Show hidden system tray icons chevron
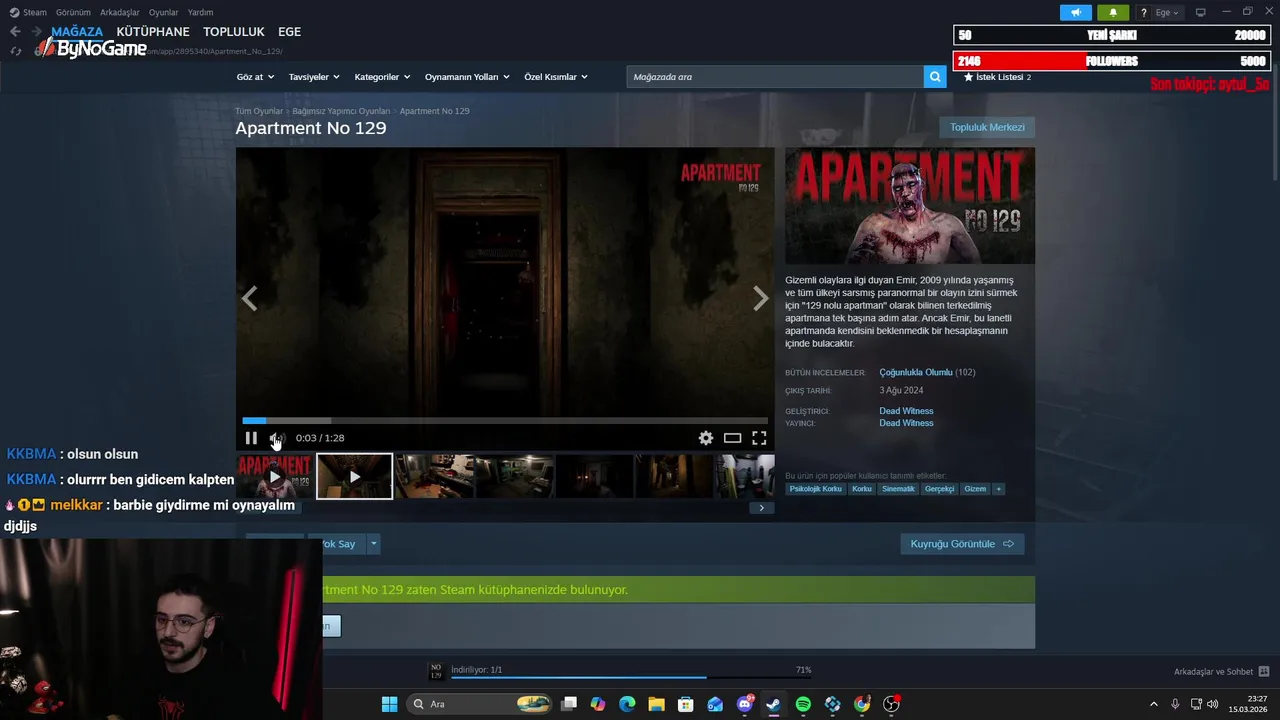This screenshot has height=720, width=1280. tap(1153, 704)
